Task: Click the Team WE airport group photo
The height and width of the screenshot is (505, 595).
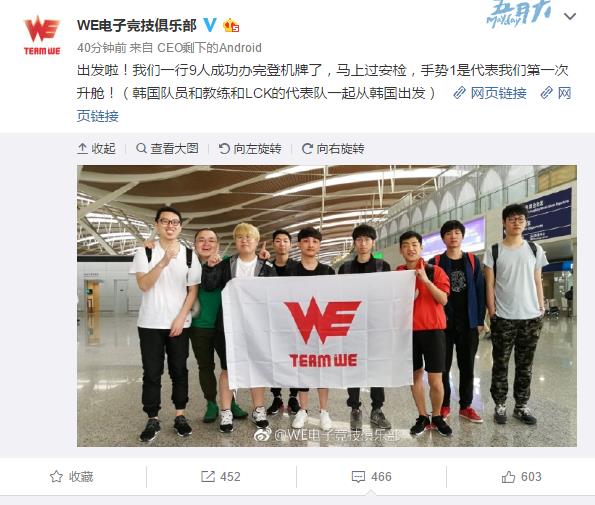Action: pos(327,306)
